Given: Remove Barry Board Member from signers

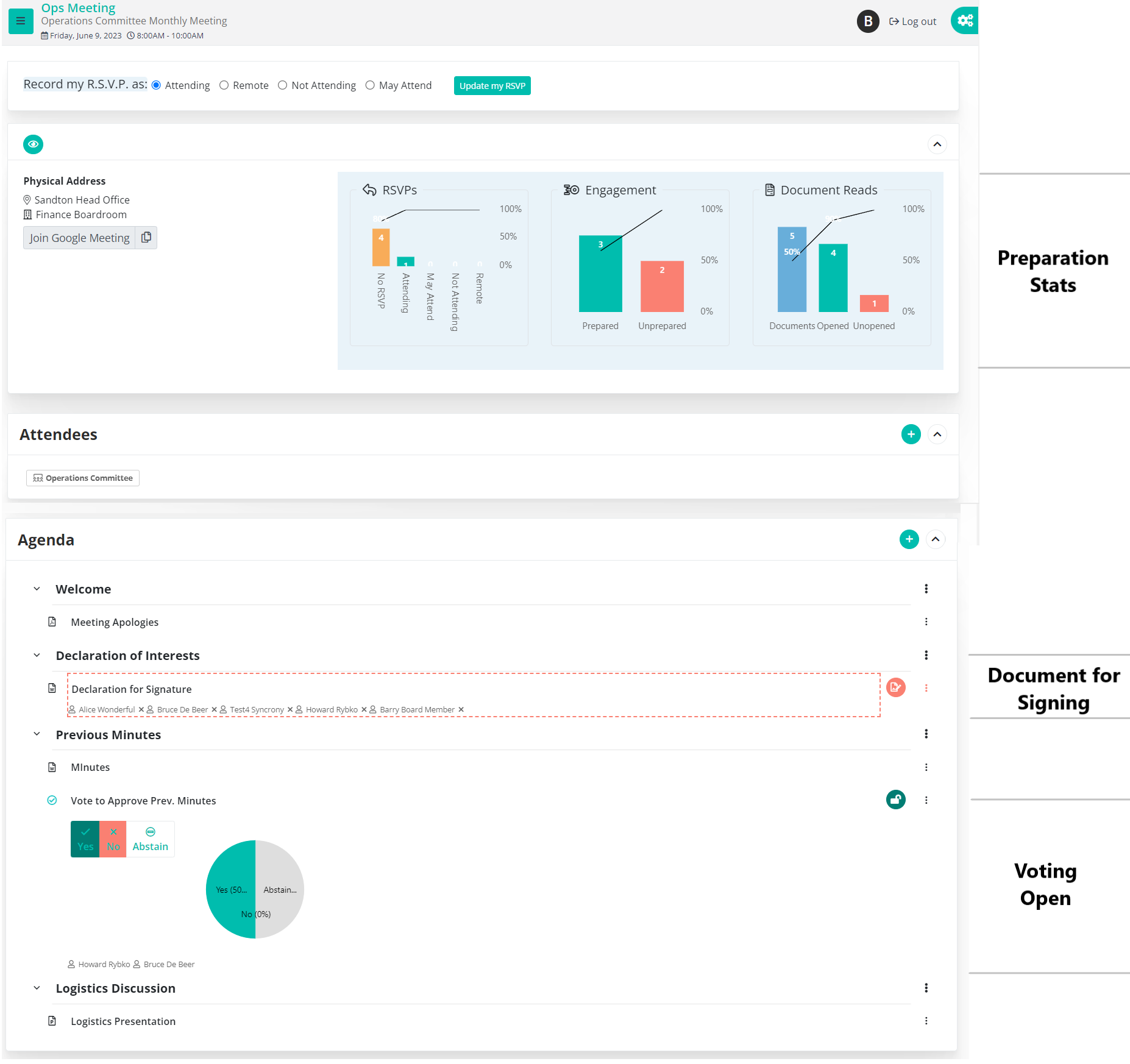Looking at the screenshot, I should 461,710.
